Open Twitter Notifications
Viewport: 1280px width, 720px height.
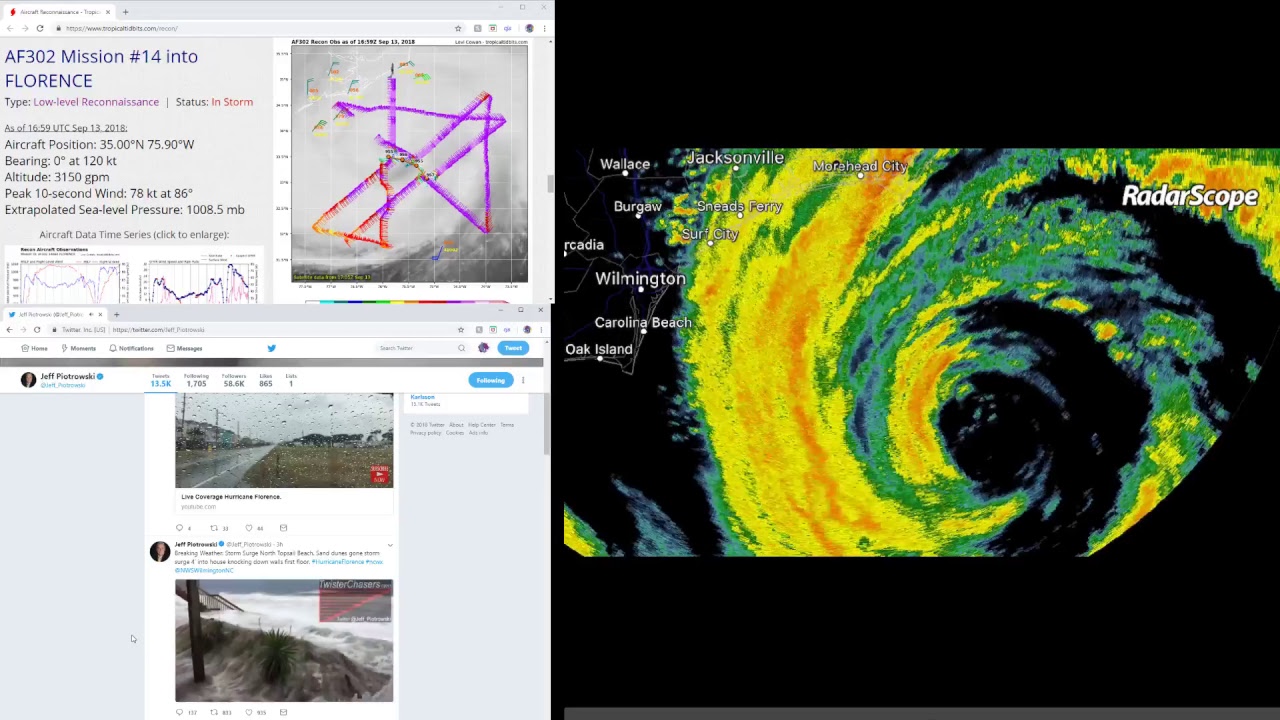[131, 348]
